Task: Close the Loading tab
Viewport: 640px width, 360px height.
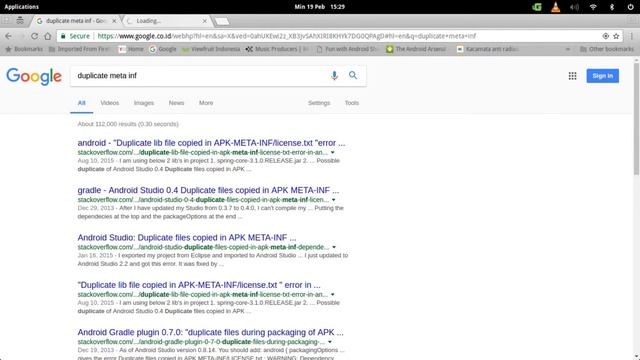Action: [204, 20]
